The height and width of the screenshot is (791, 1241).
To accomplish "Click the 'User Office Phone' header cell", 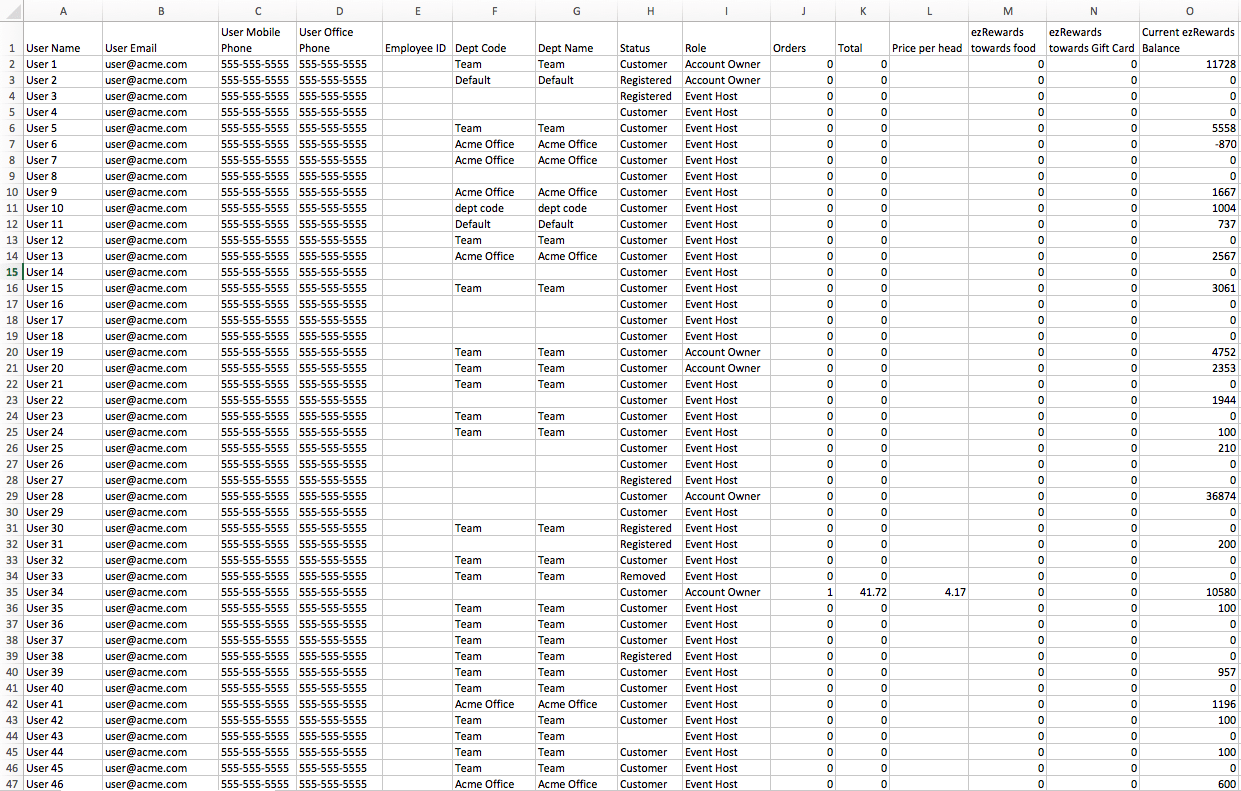I will (x=339, y=39).
